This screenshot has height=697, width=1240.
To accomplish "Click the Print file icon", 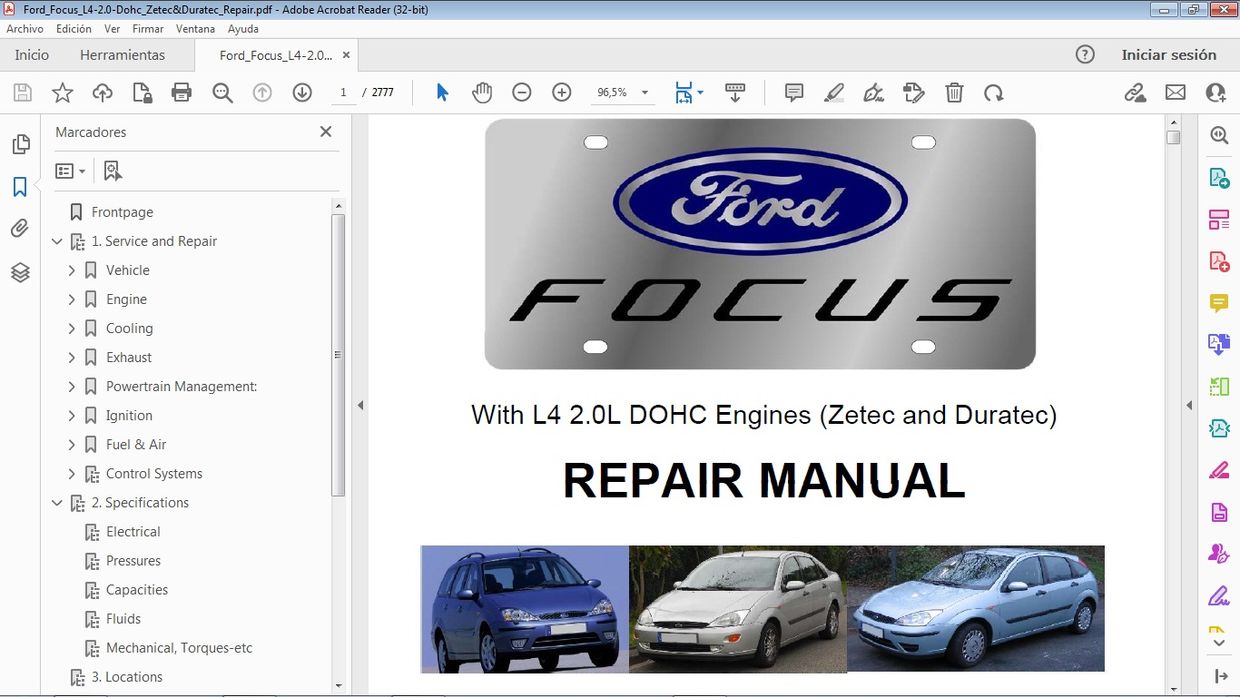I will tap(181, 93).
